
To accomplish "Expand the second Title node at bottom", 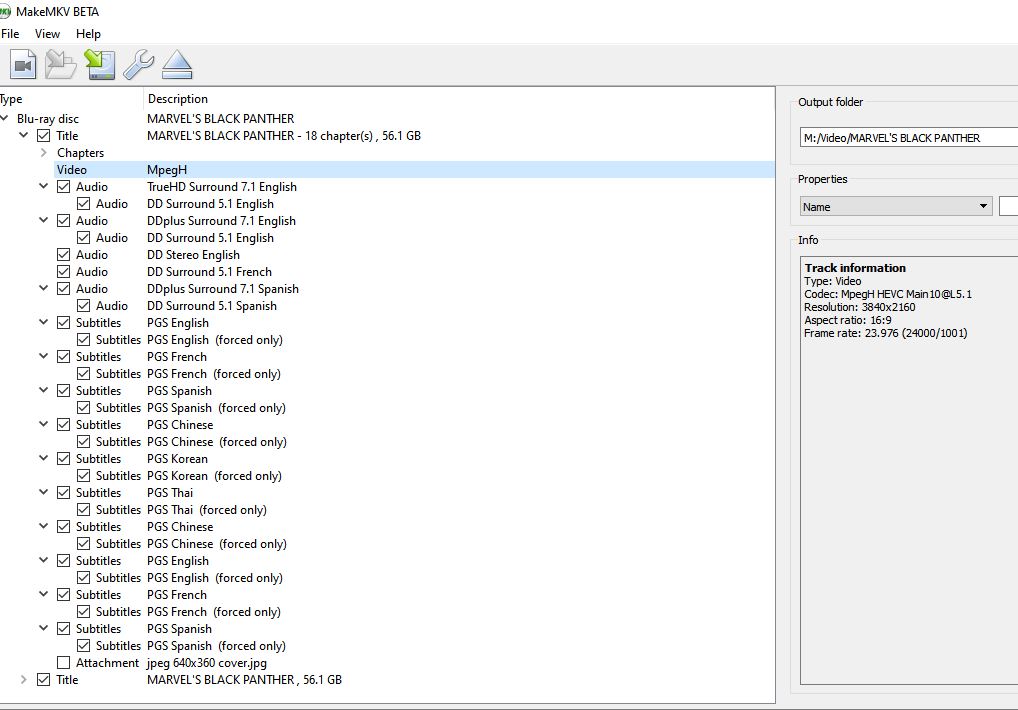I will click(23, 679).
